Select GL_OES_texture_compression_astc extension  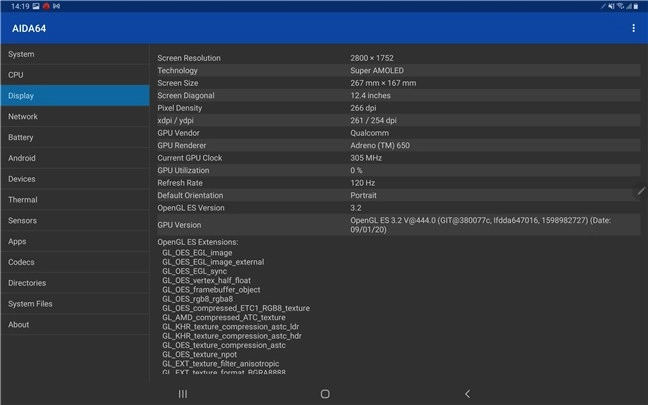[224, 345]
